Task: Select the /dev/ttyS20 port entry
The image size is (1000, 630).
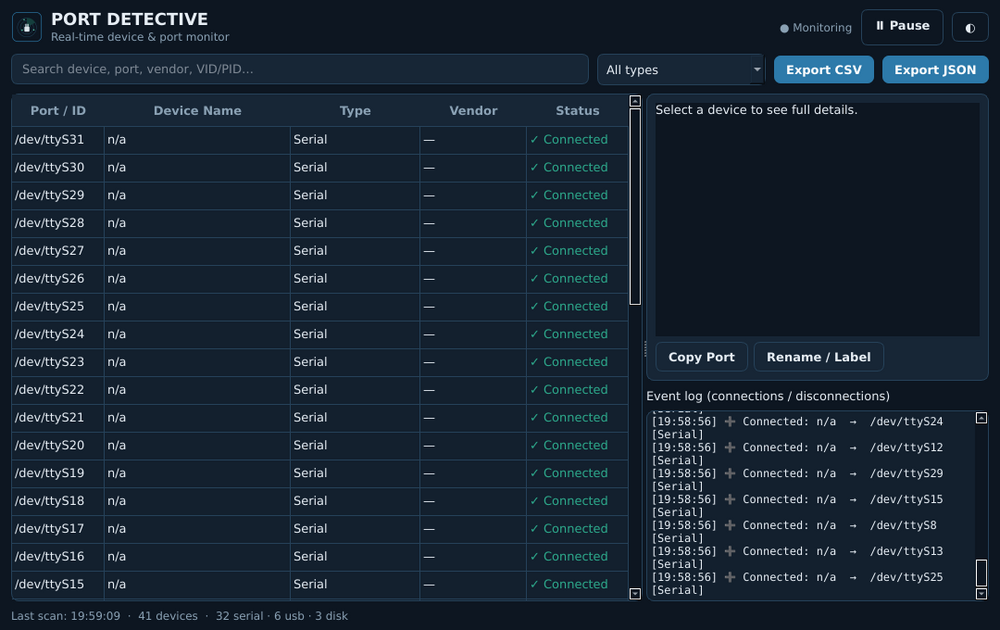Action: click(x=320, y=446)
